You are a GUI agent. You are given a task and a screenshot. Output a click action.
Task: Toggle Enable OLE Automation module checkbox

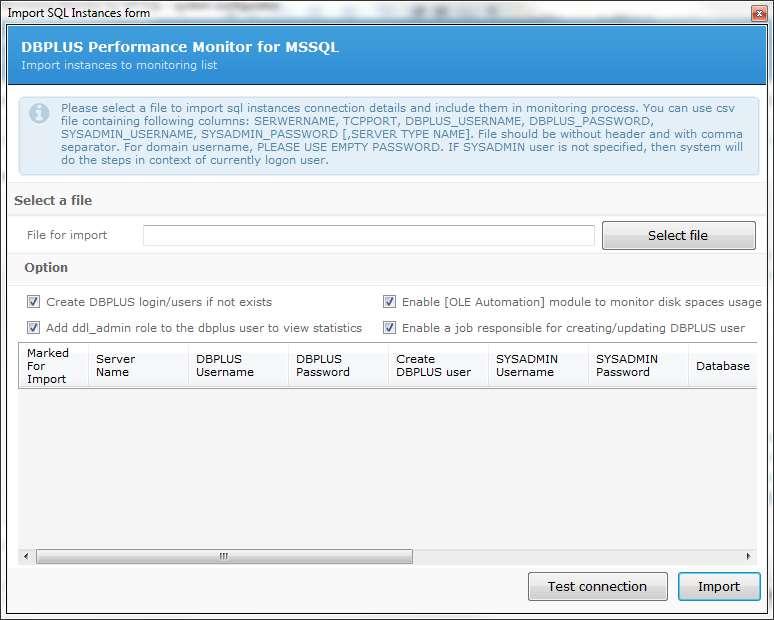coord(389,302)
